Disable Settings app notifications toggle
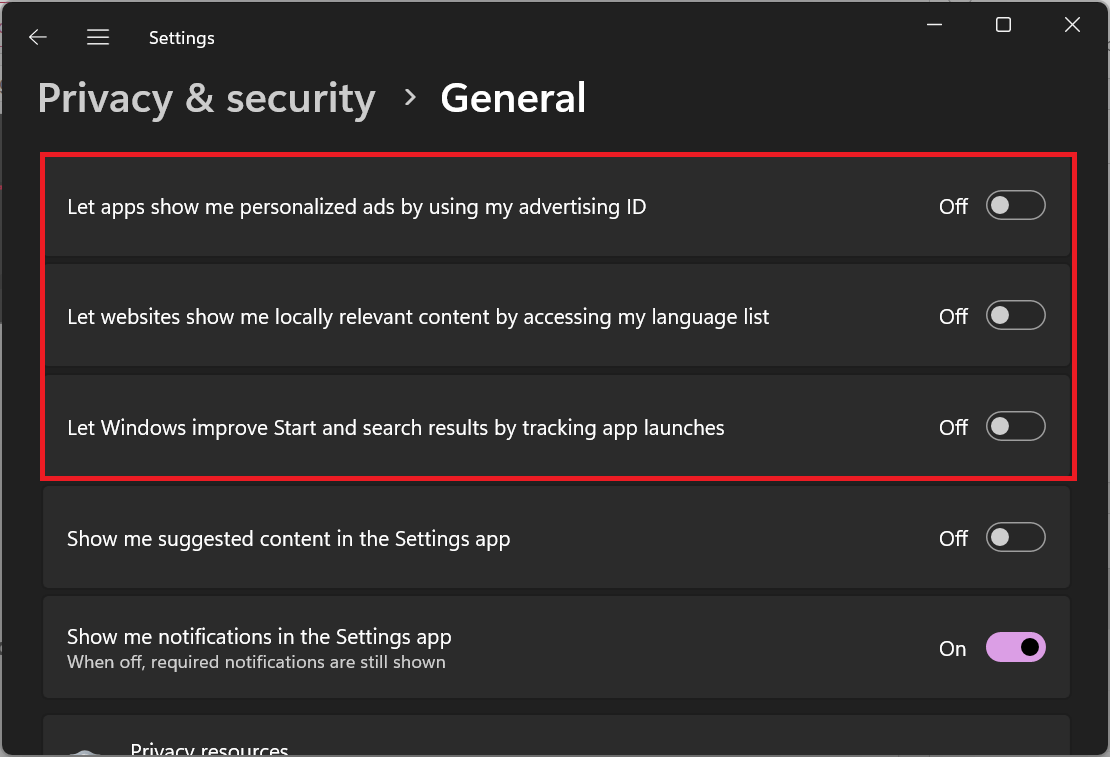This screenshot has width=1110, height=757. [1015, 647]
